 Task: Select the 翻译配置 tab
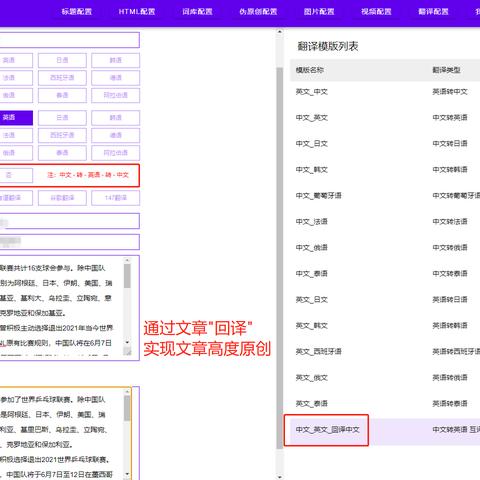pos(433,12)
